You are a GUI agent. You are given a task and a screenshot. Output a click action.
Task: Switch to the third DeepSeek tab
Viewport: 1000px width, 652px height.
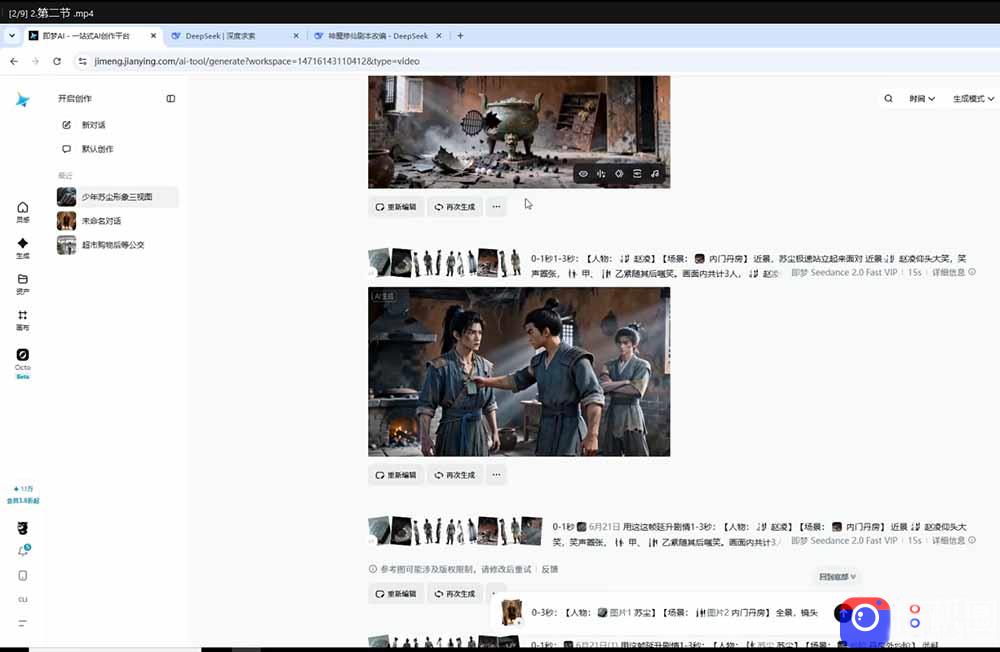(378, 36)
